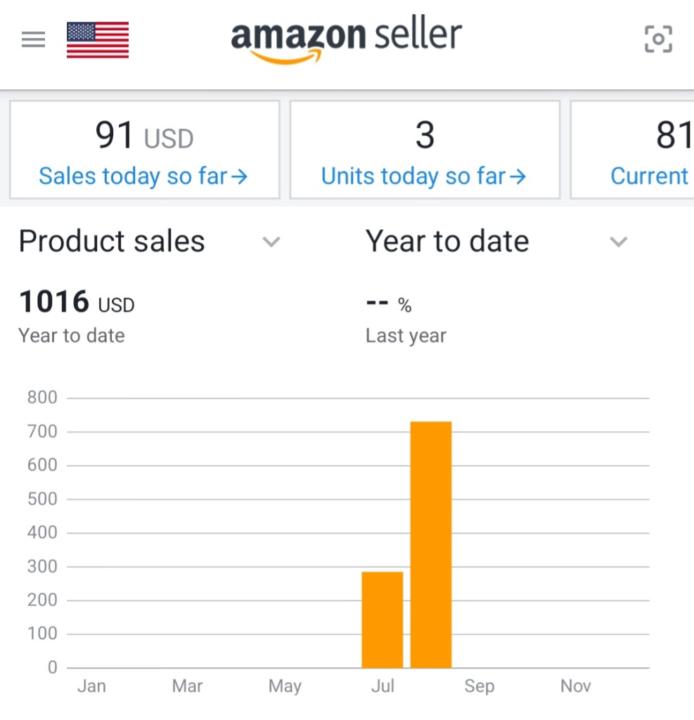Tap the US flag marketplace switcher

(x=97, y=40)
